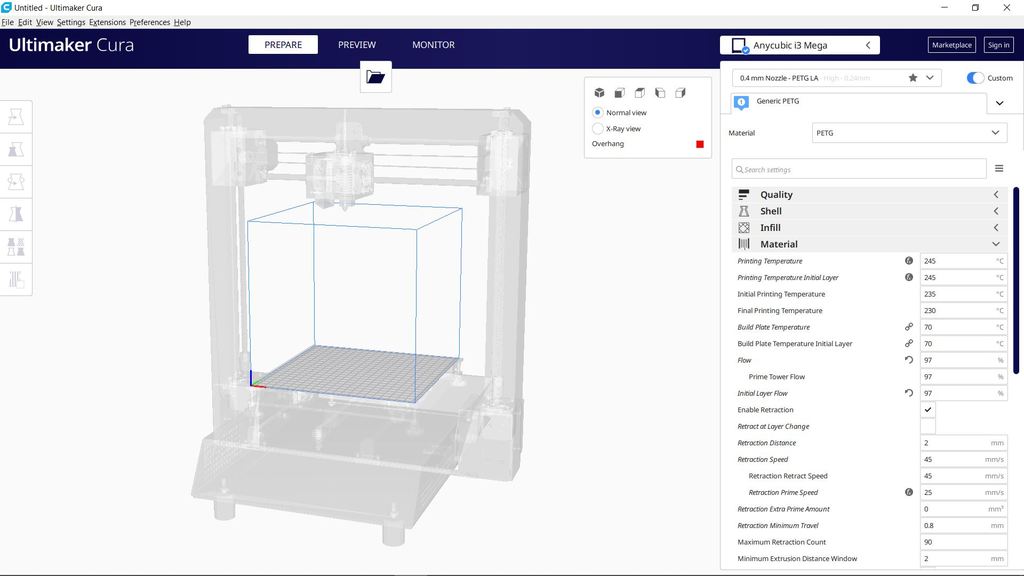Screen dimensions: 1024x576
Task: Click formula icon for Retraction Prime Speed
Action: click(x=909, y=492)
